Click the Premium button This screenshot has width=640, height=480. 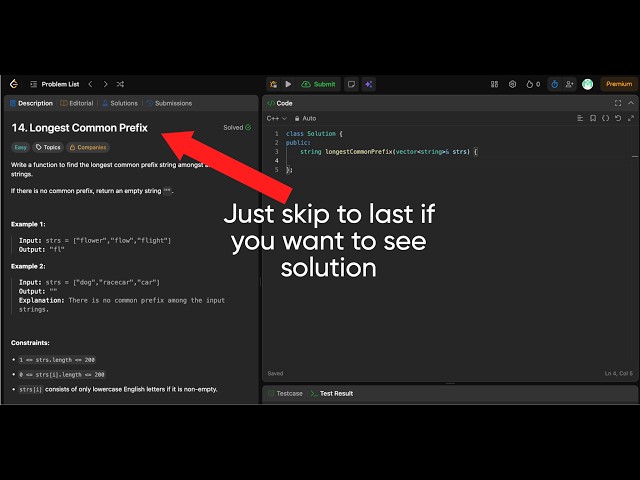tap(619, 84)
